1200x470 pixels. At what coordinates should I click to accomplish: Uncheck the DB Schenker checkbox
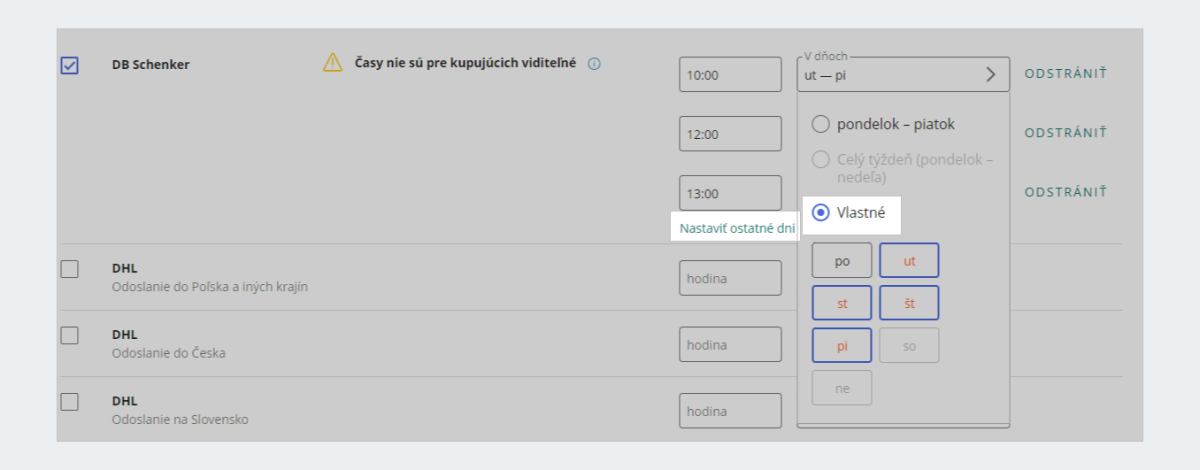[70, 65]
